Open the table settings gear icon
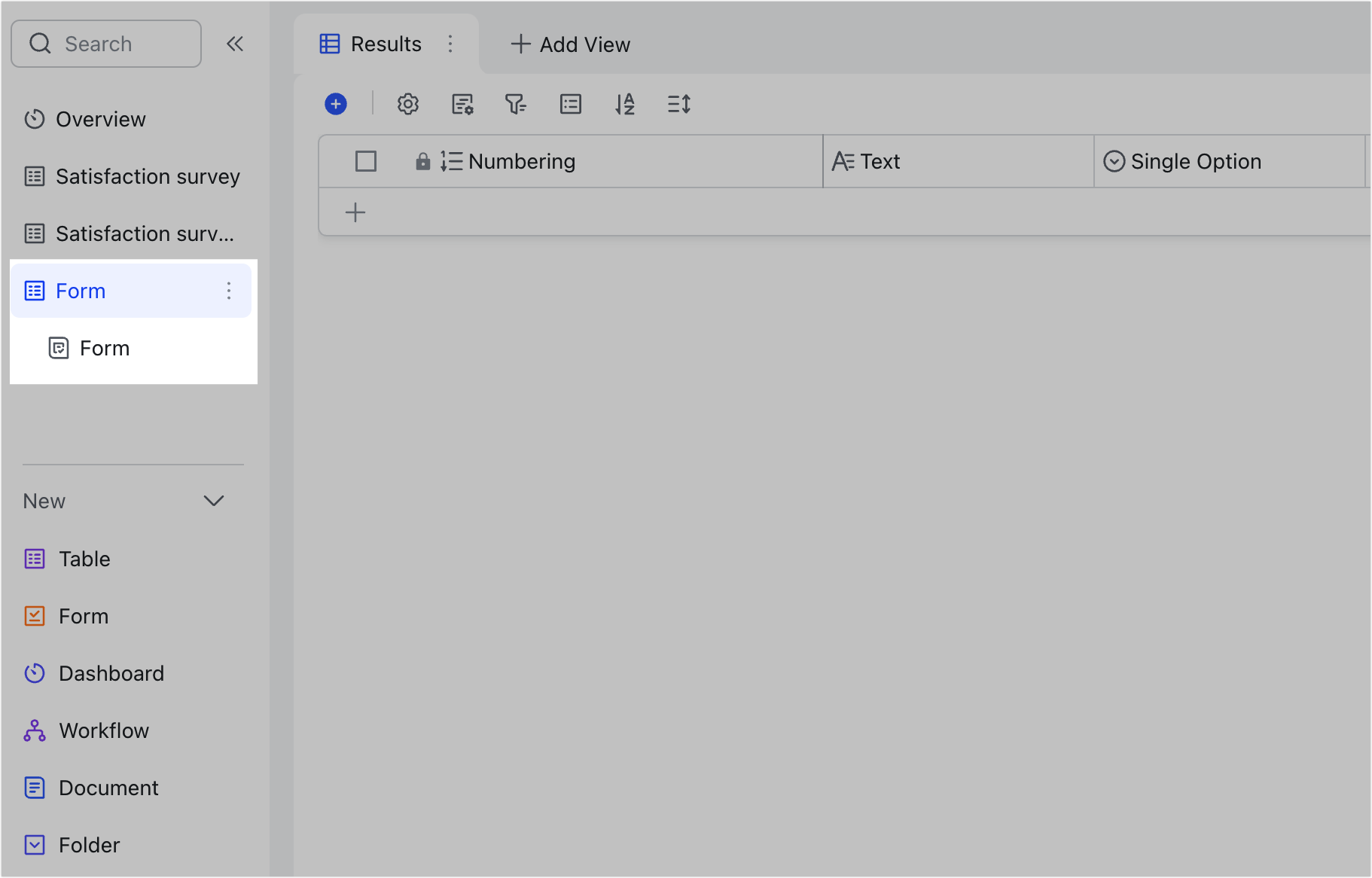The image size is (1372, 878). [407, 104]
